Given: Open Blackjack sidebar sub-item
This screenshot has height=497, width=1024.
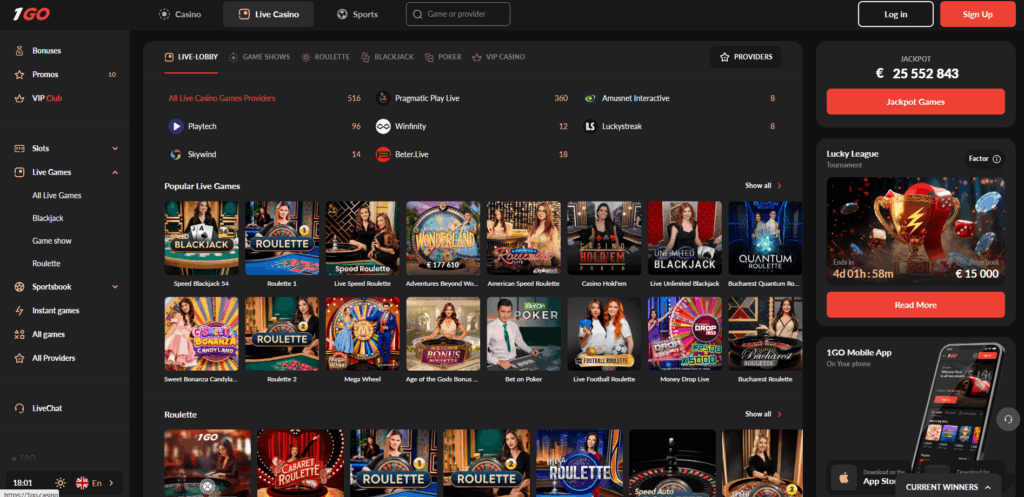Looking at the screenshot, I should coord(48,218).
